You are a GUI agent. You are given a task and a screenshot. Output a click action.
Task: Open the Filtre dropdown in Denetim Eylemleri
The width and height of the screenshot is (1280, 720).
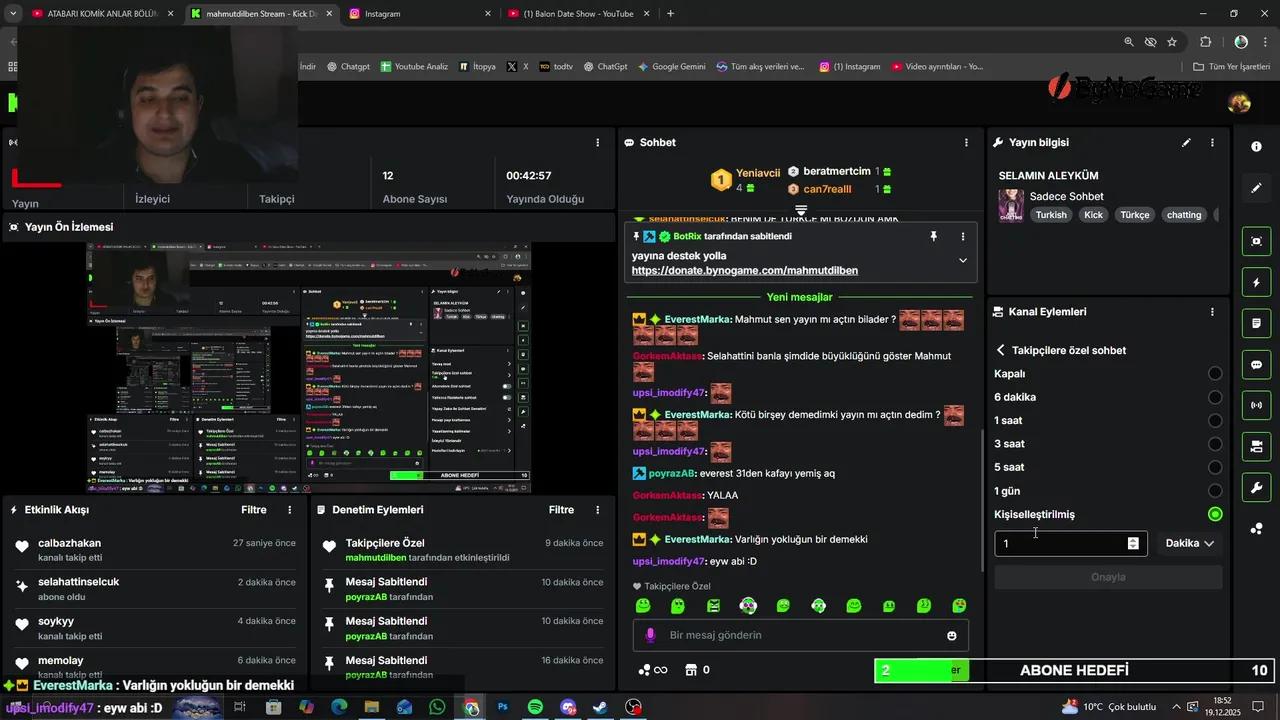point(561,509)
